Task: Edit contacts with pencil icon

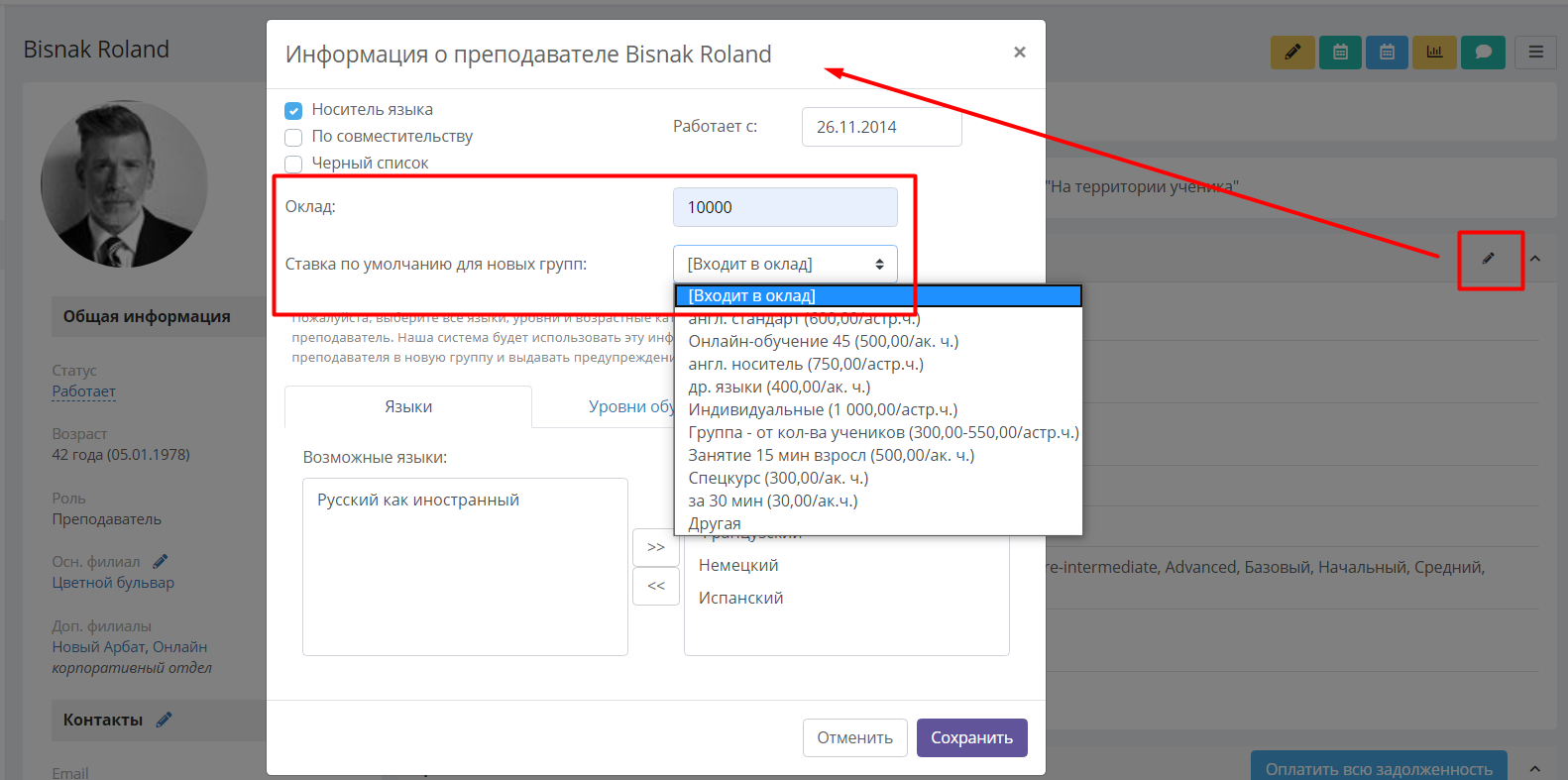Action: pyautogui.click(x=164, y=720)
